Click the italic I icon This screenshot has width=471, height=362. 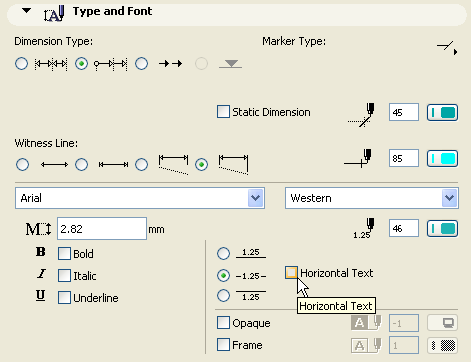(x=41, y=274)
